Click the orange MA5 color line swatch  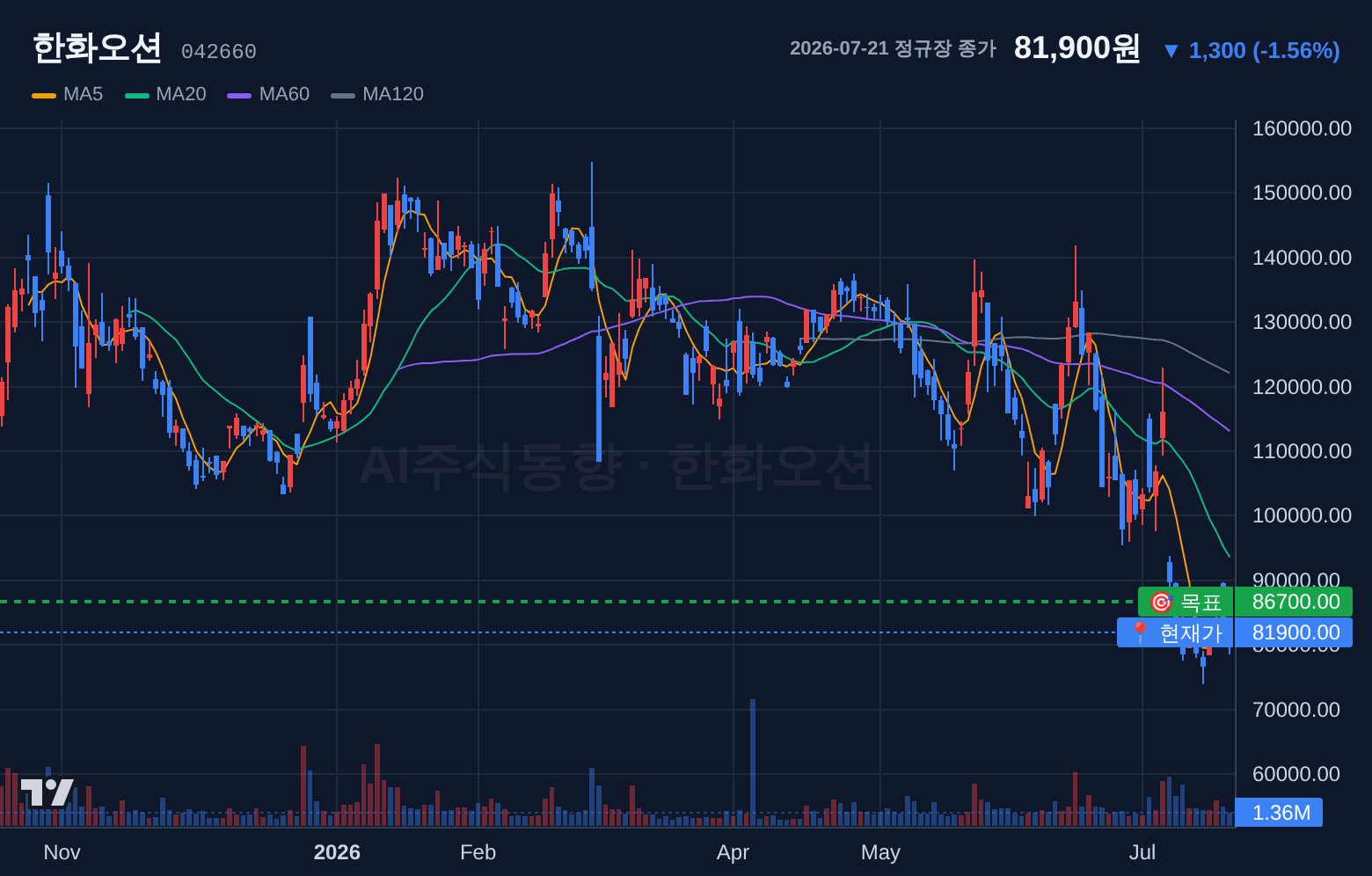(x=44, y=95)
